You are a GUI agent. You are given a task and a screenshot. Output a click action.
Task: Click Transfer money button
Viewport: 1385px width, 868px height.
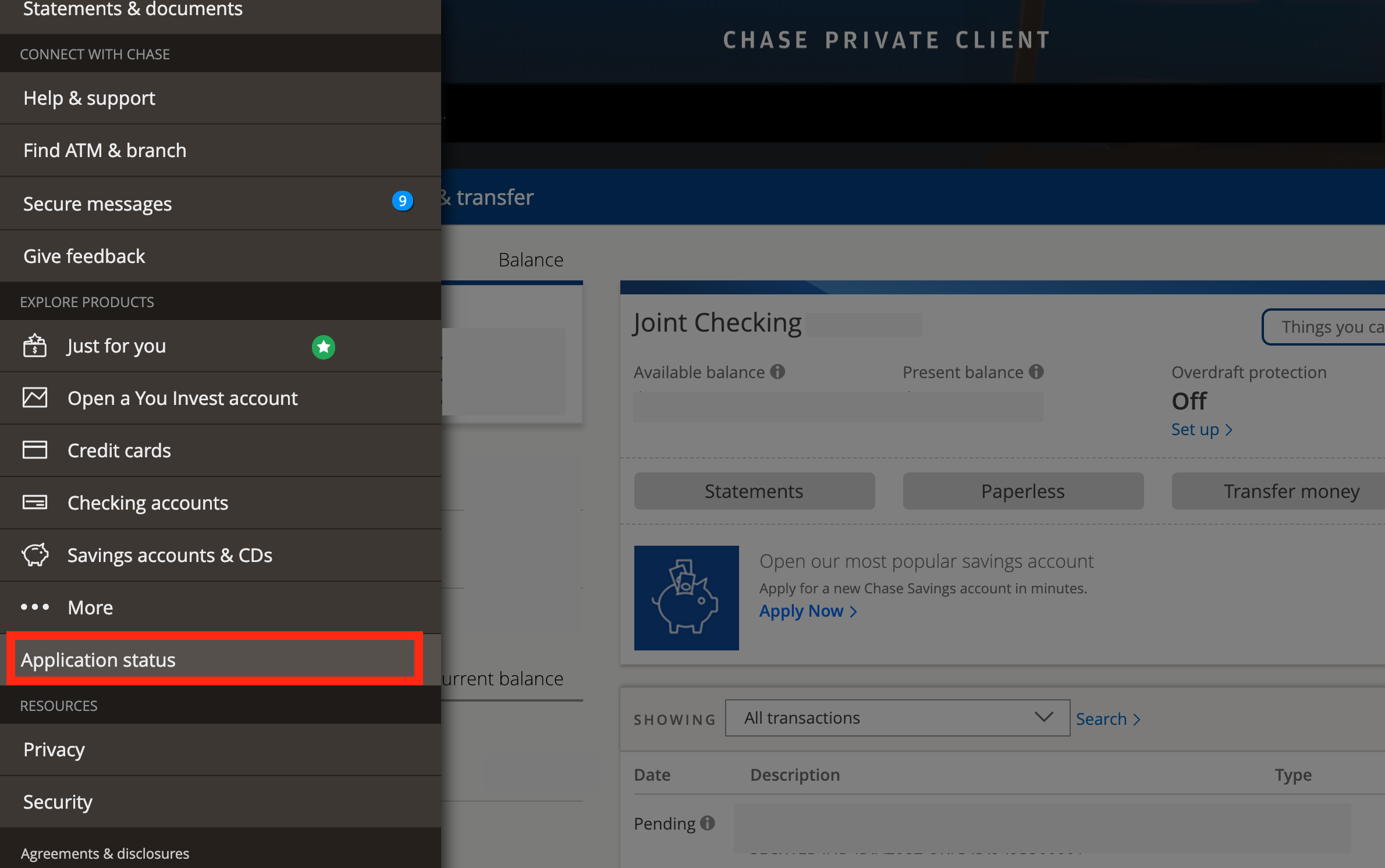pyautogui.click(x=1291, y=490)
